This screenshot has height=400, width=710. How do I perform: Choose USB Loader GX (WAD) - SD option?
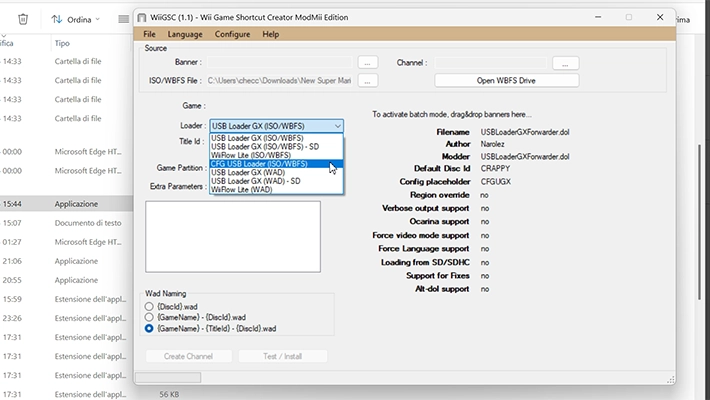[276, 181]
